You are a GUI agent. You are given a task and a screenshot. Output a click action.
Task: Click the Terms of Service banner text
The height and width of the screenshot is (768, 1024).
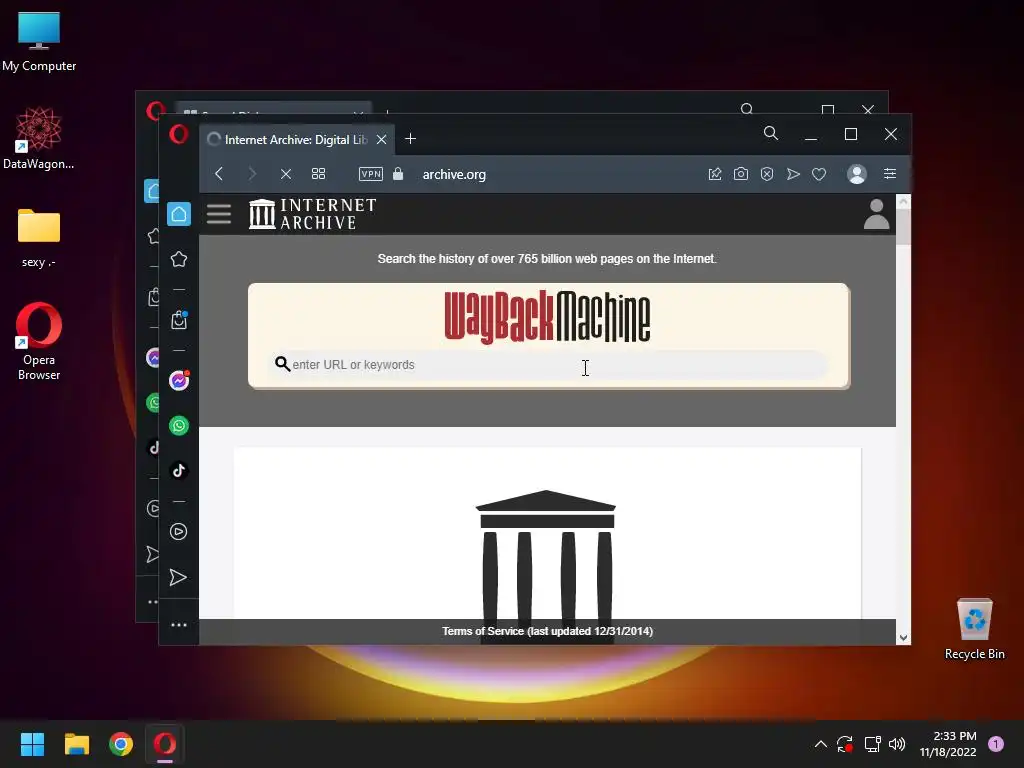pyautogui.click(x=547, y=631)
